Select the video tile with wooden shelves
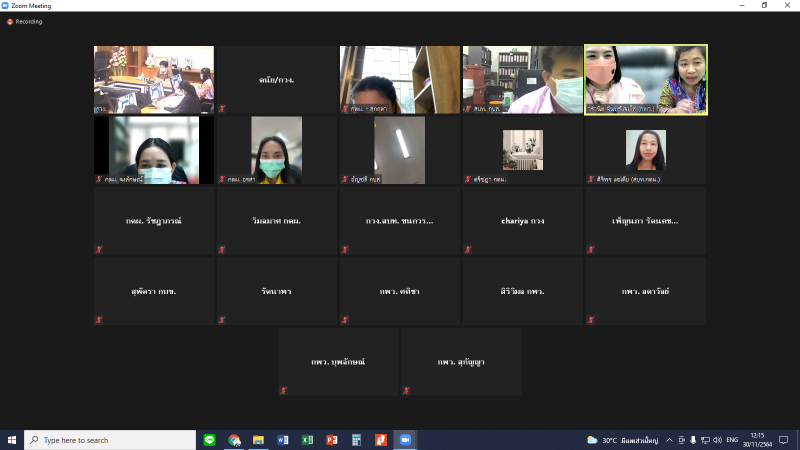800x450 pixels. [400, 80]
